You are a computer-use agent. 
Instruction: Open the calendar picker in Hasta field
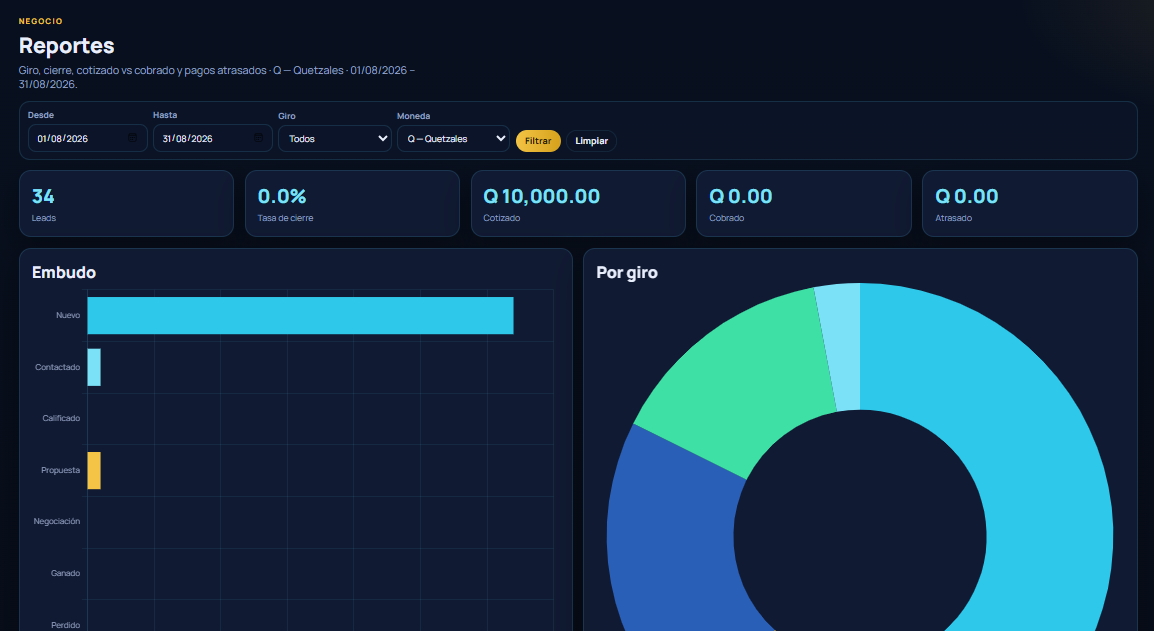coord(258,138)
